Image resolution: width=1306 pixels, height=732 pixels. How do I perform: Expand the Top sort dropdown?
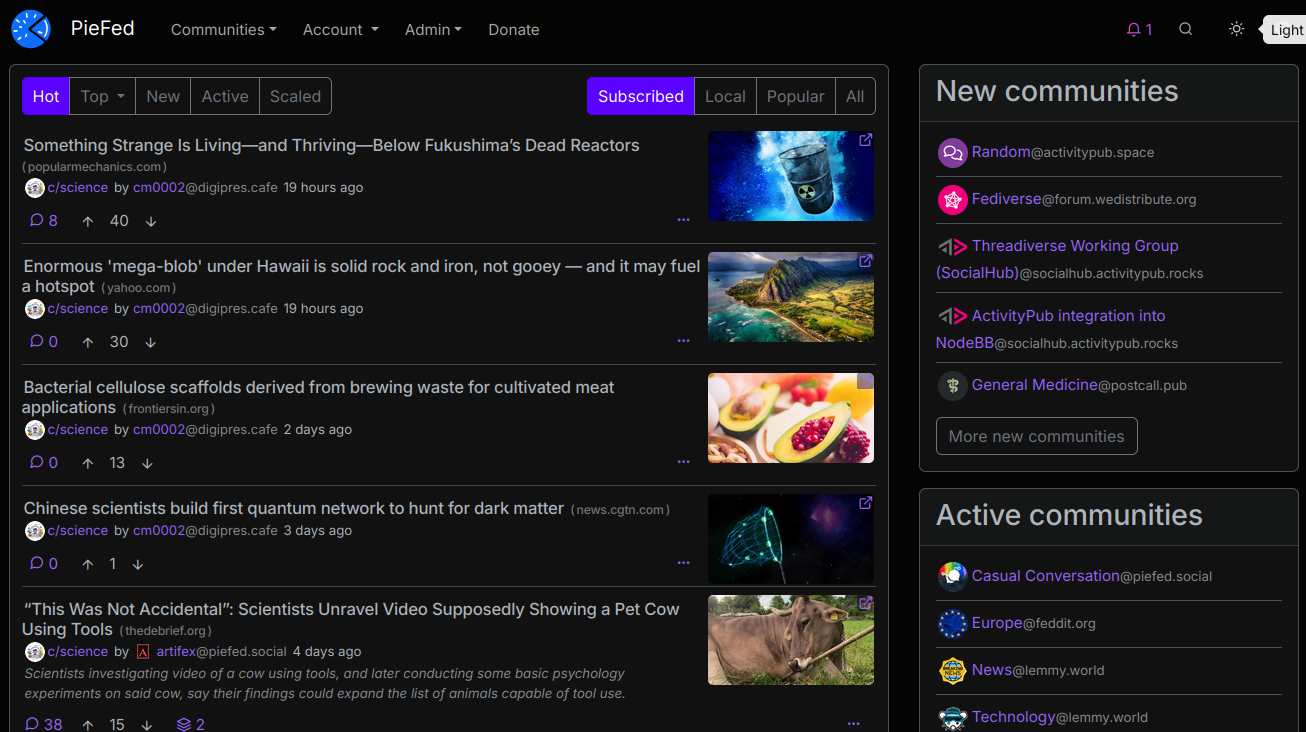(103, 97)
